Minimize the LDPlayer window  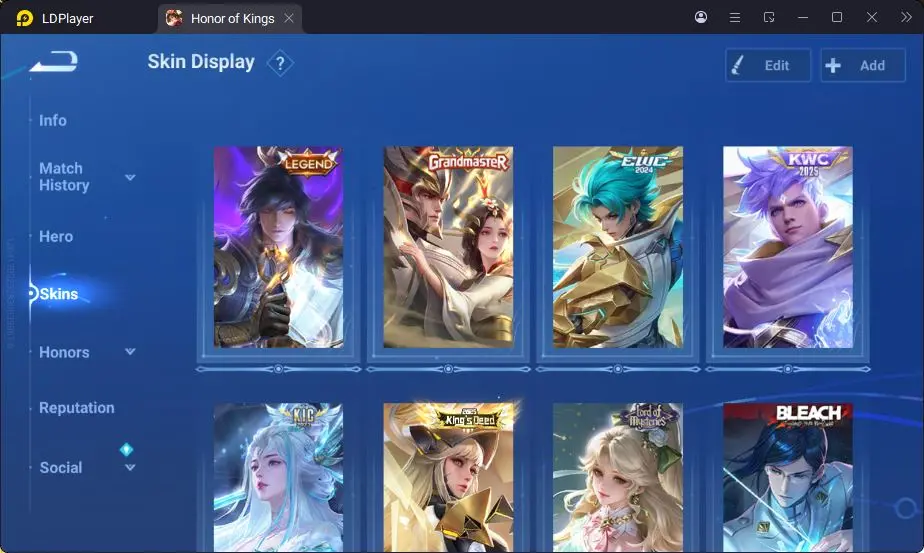coord(803,17)
